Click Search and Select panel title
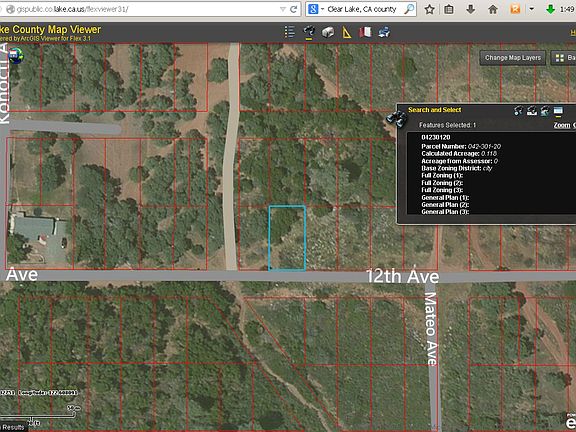 pyautogui.click(x=435, y=110)
